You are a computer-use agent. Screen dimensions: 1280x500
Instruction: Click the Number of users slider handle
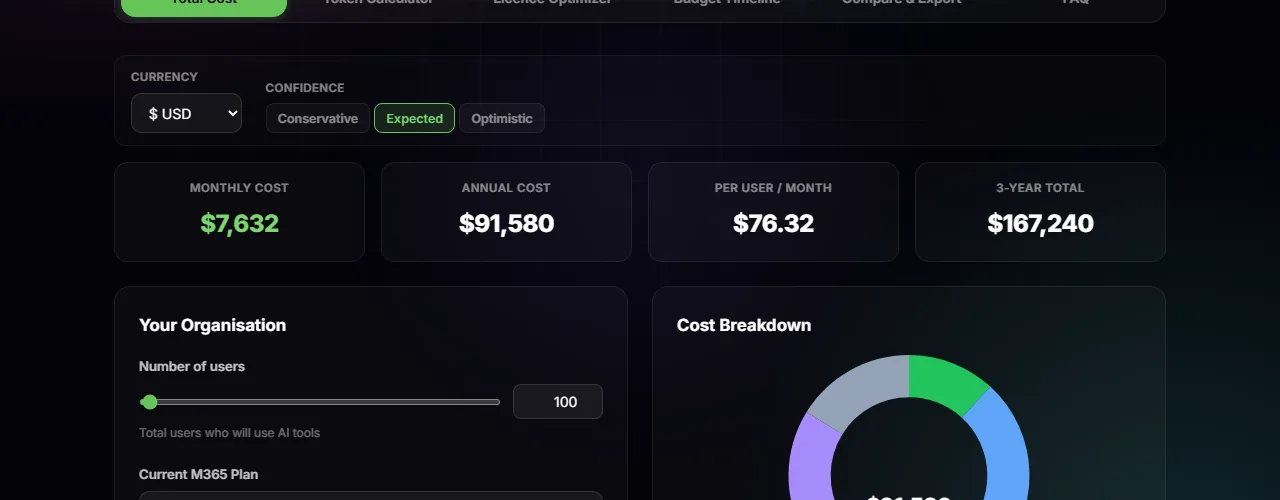(150, 402)
